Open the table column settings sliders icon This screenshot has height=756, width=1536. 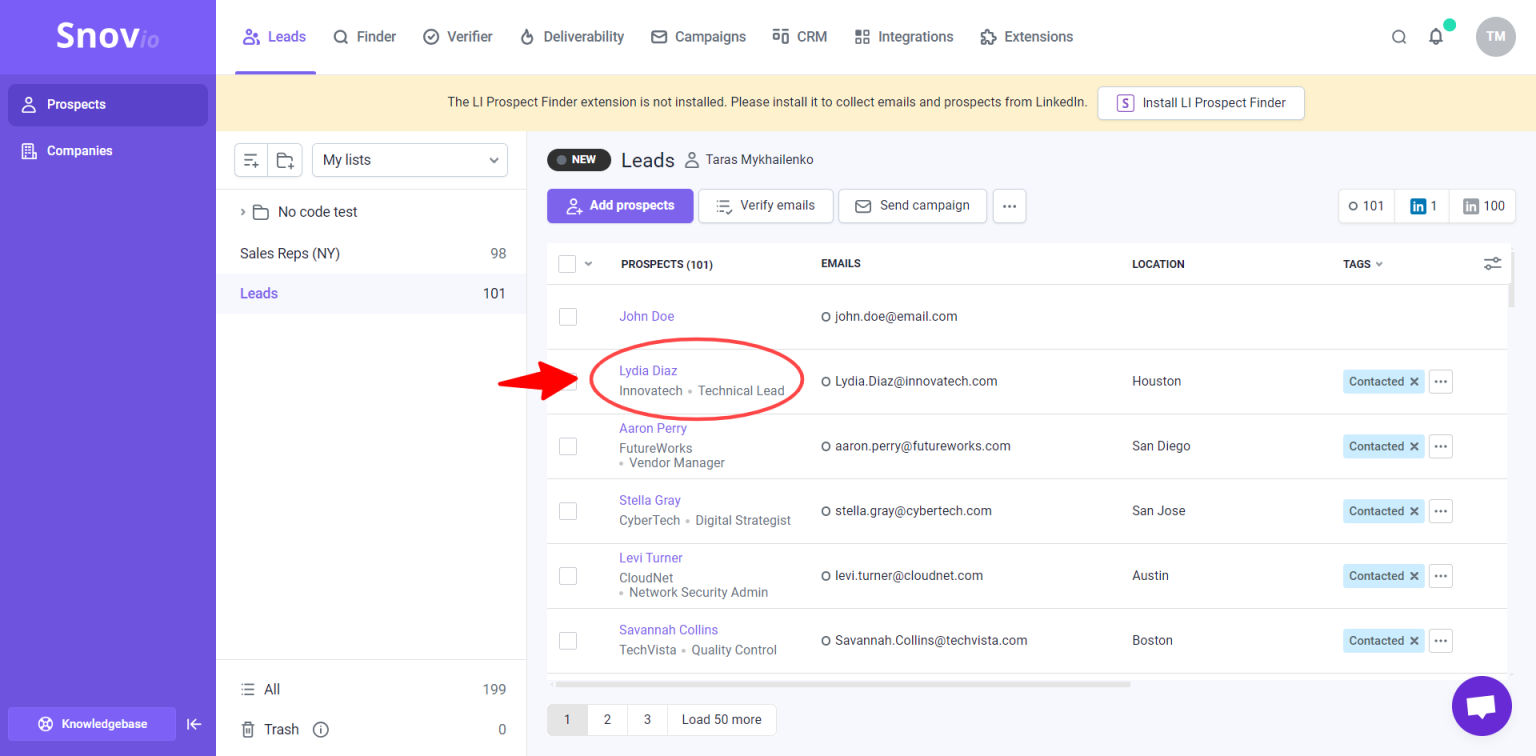tap(1492, 264)
